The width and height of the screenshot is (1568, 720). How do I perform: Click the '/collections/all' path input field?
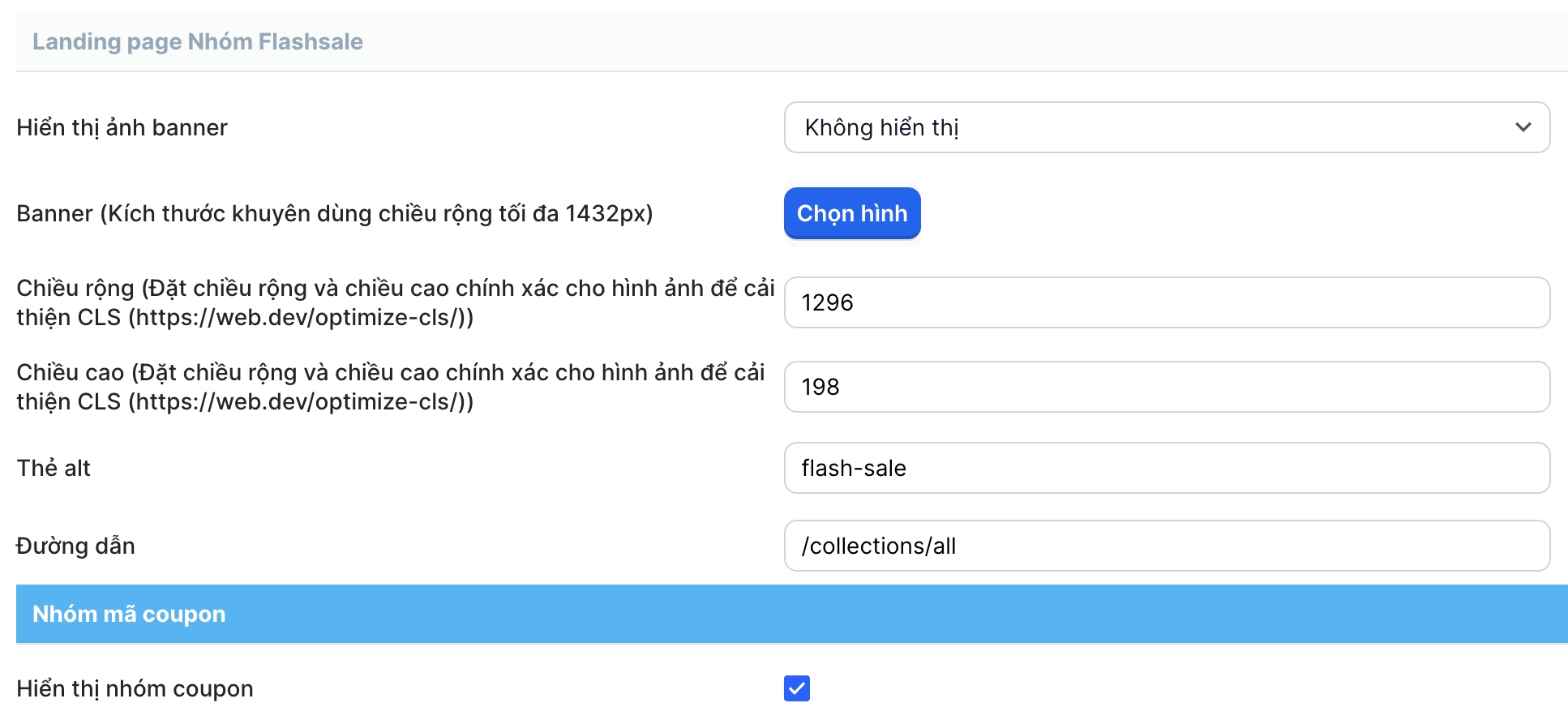pos(1166,546)
